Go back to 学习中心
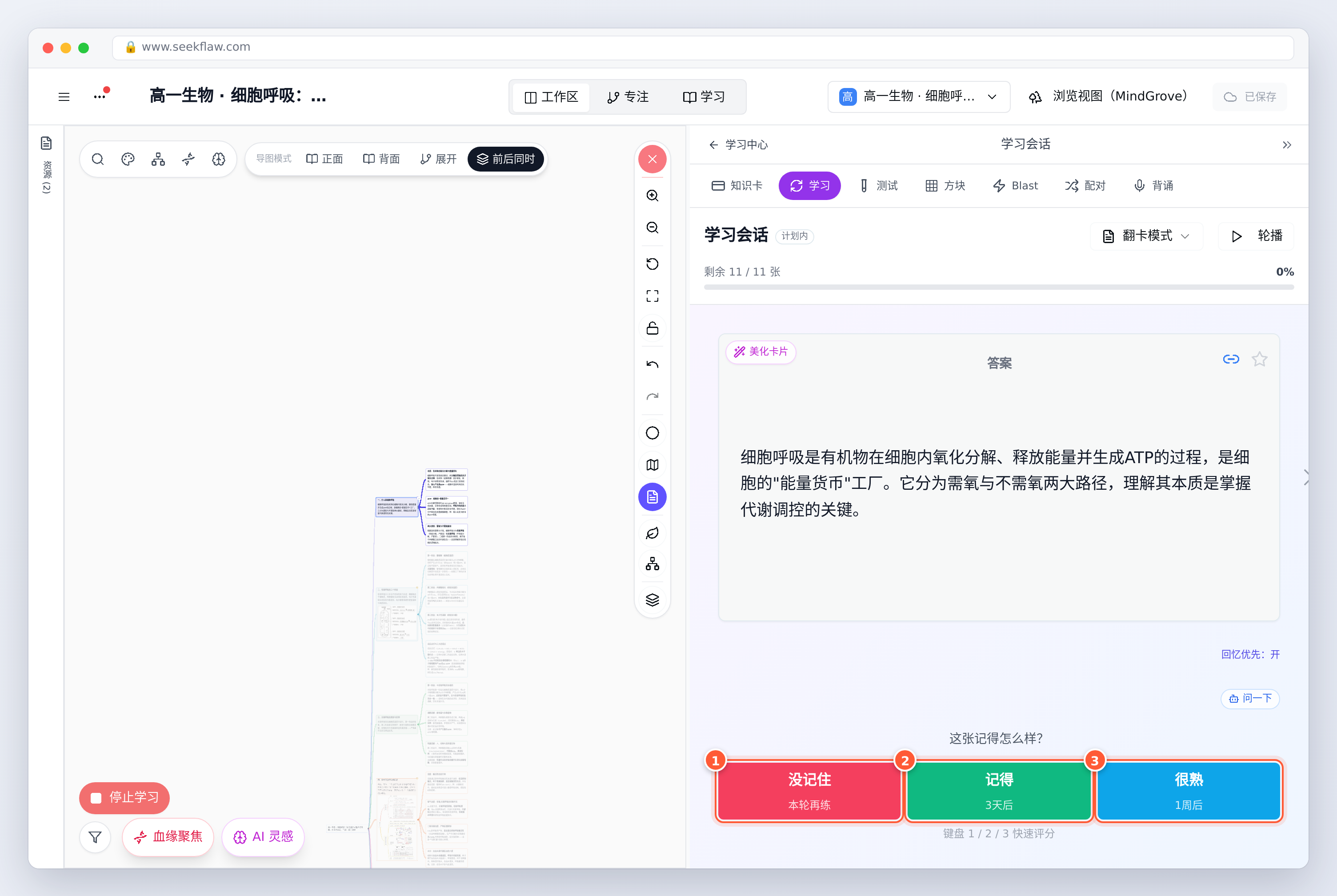The image size is (1337, 896). (x=738, y=144)
